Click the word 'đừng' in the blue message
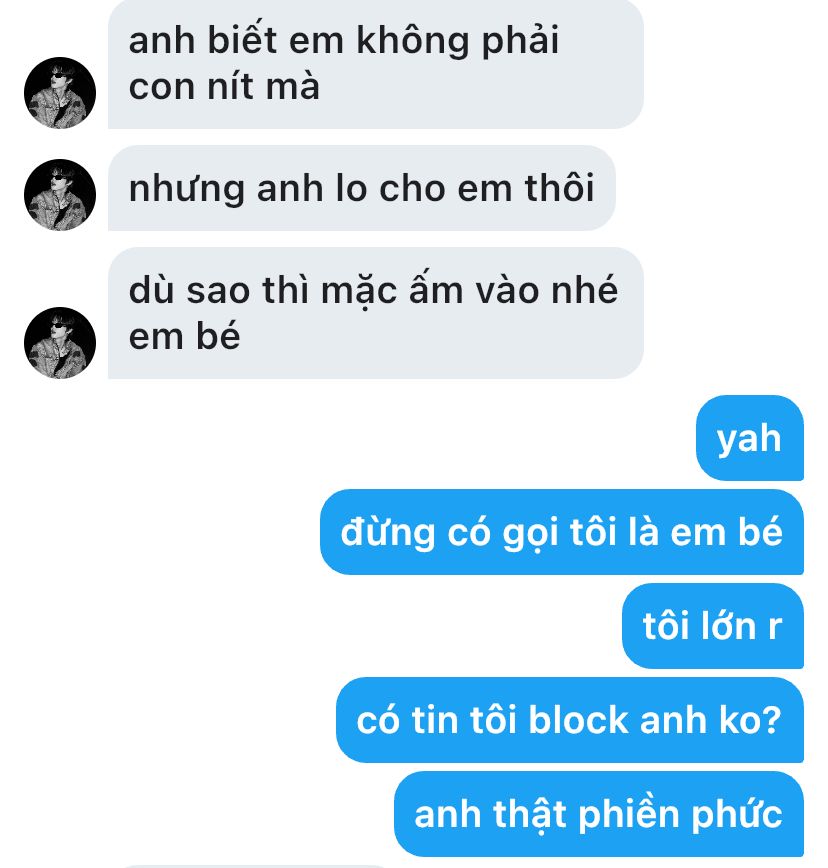 click(x=387, y=533)
